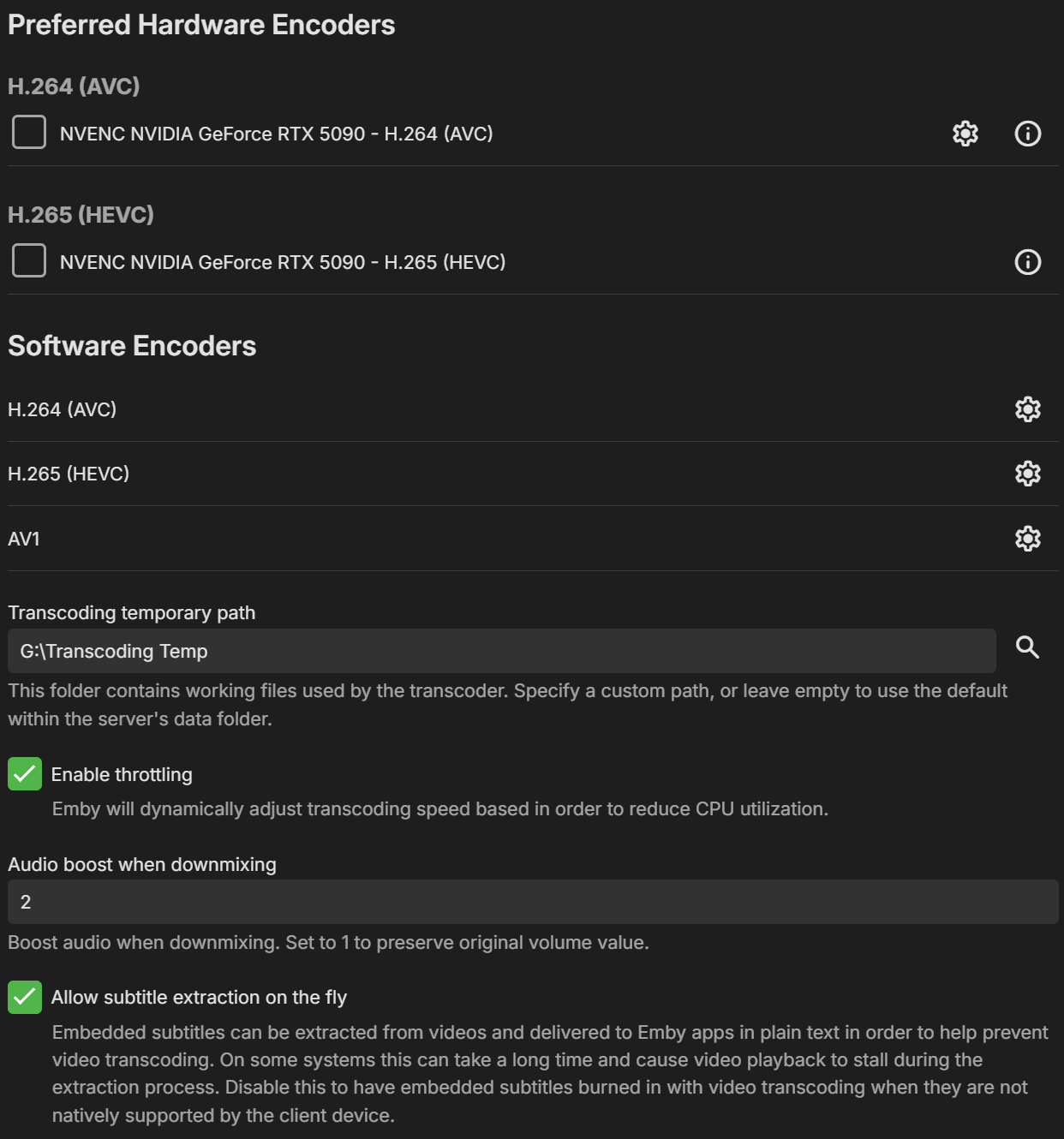This screenshot has height=1139, width=1064.
Task: Open software H.264 (AVC) encoder settings gear
Action: pyautogui.click(x=1027, y=409)
